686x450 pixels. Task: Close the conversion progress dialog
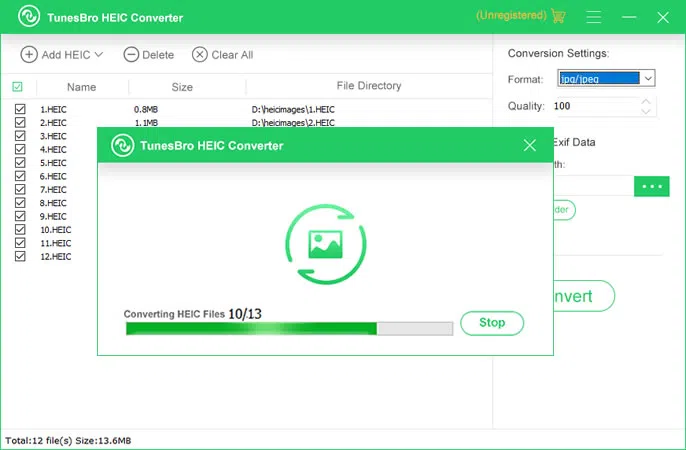(x=530, y=146)
